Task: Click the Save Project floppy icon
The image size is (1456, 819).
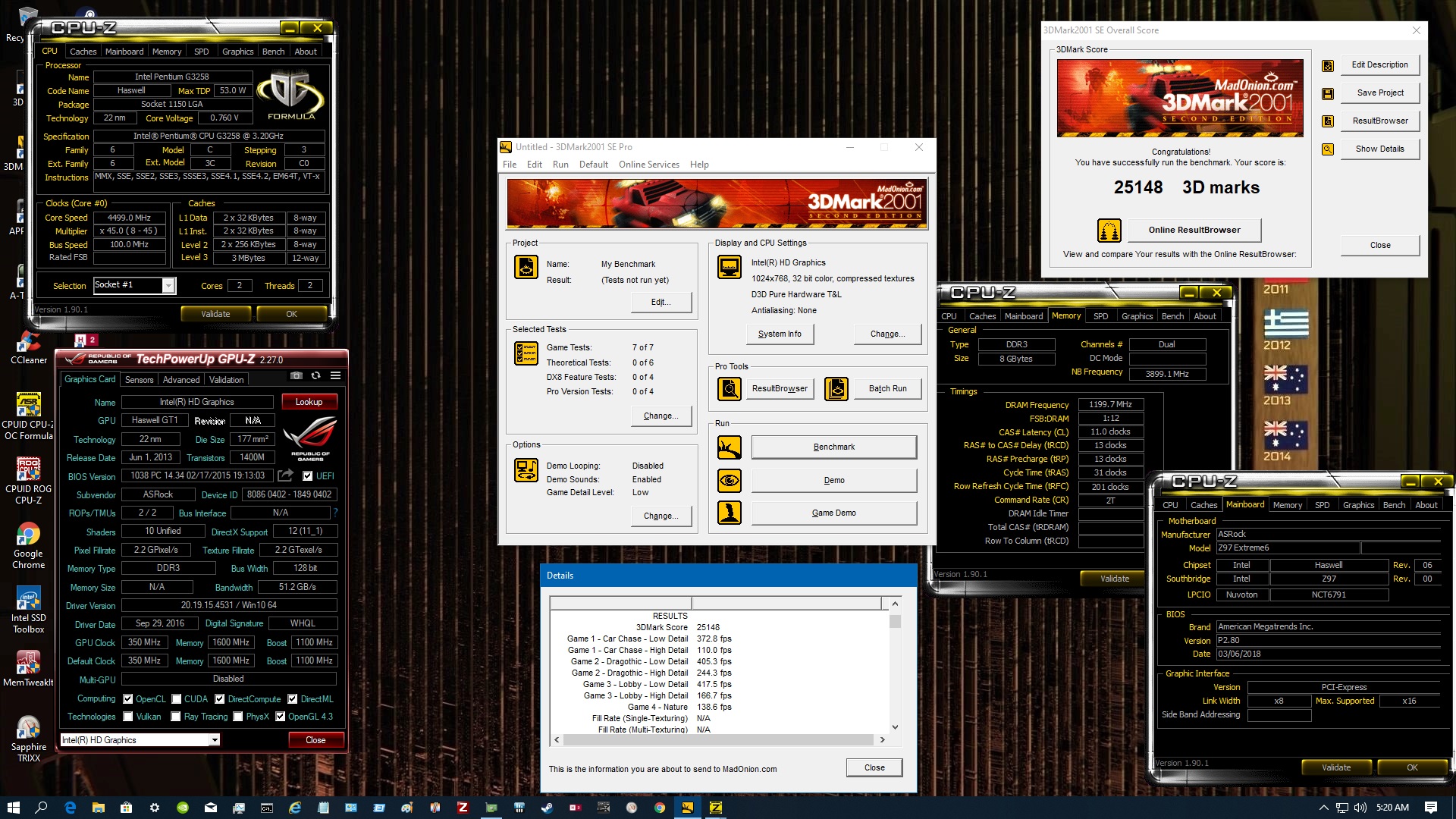Action: pos(1328,94)
